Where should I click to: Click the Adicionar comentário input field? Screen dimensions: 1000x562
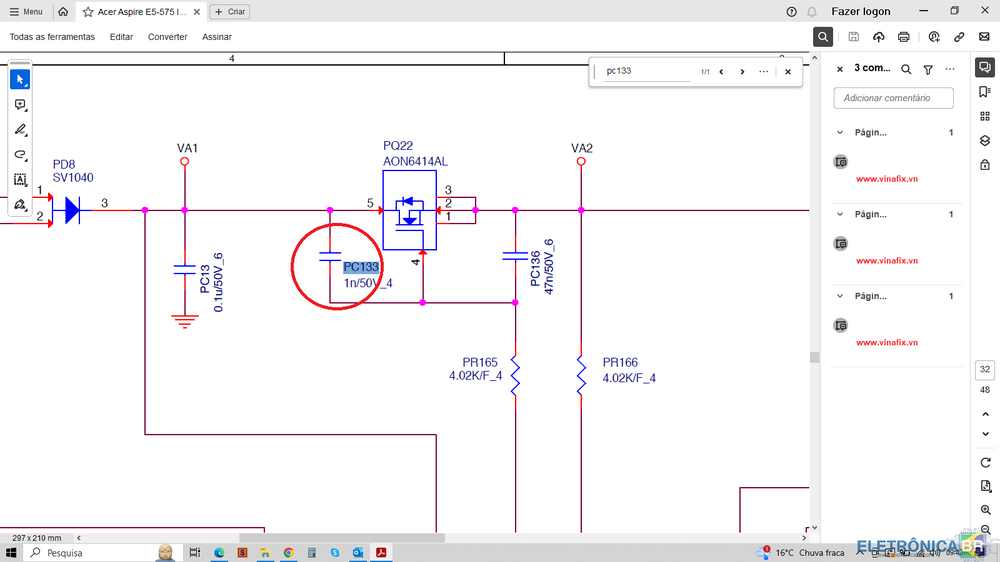tap(893, 98)
